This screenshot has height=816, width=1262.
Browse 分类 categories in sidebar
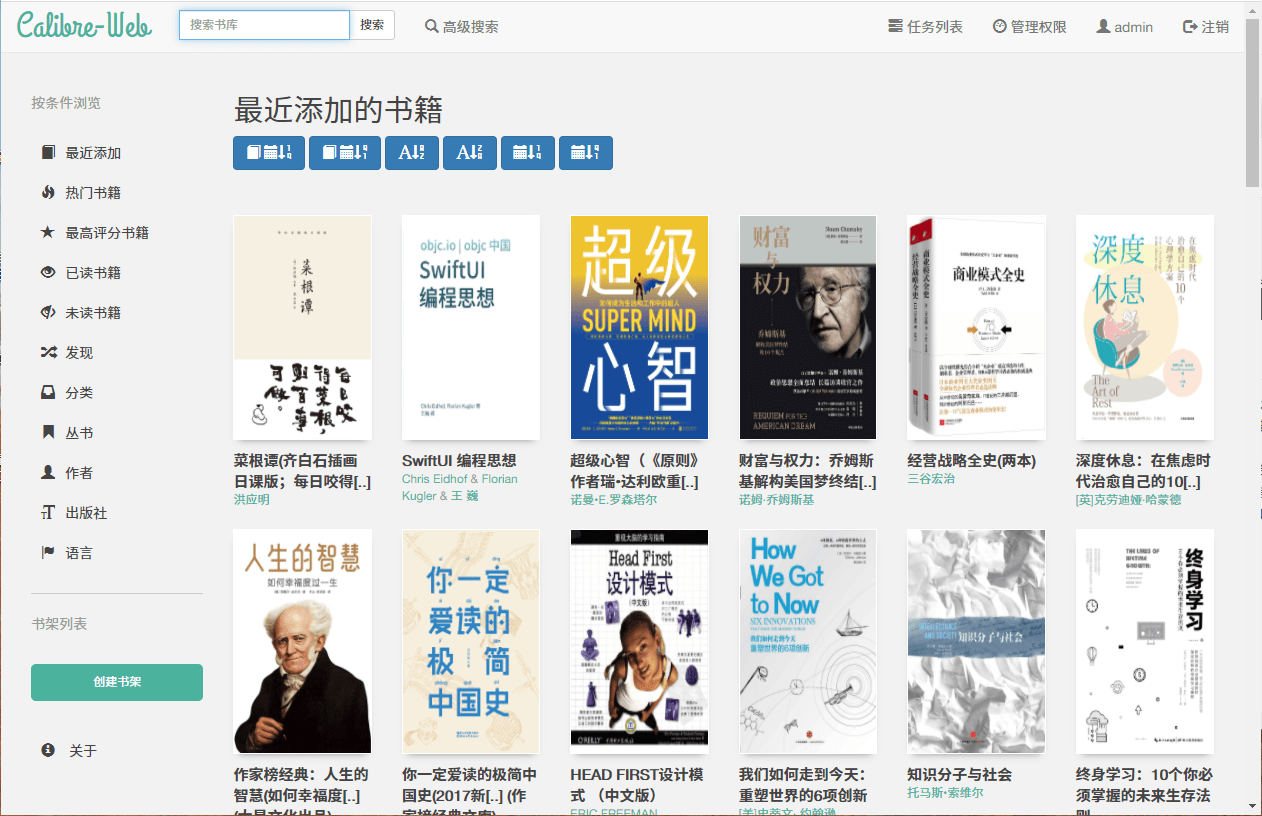[x=78, y=393]
